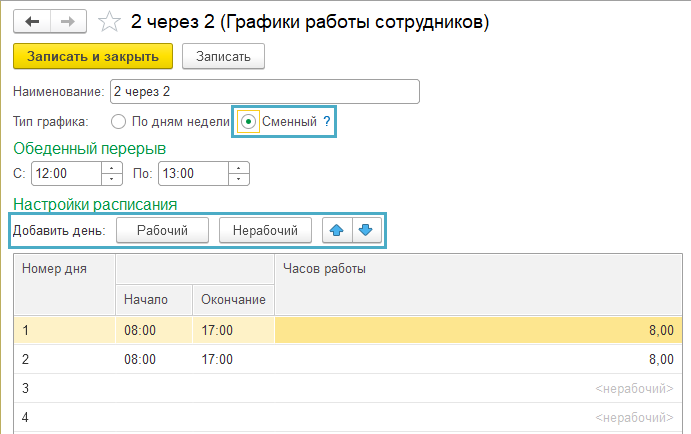Add a Нерабочий day

click(x=265, y=230)
